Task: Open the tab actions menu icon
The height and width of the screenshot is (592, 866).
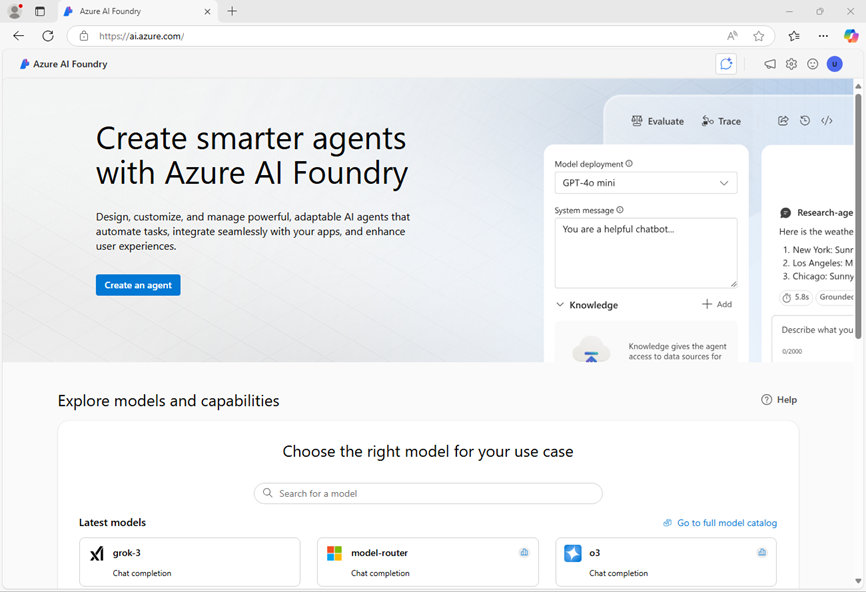Action: pos(40,11)
